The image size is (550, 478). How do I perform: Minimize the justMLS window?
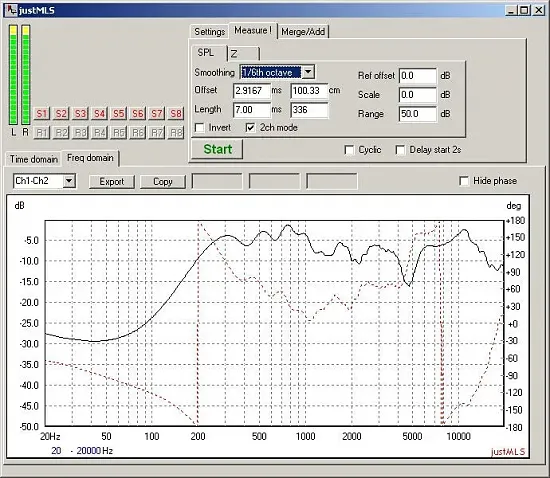coord(511,10)
